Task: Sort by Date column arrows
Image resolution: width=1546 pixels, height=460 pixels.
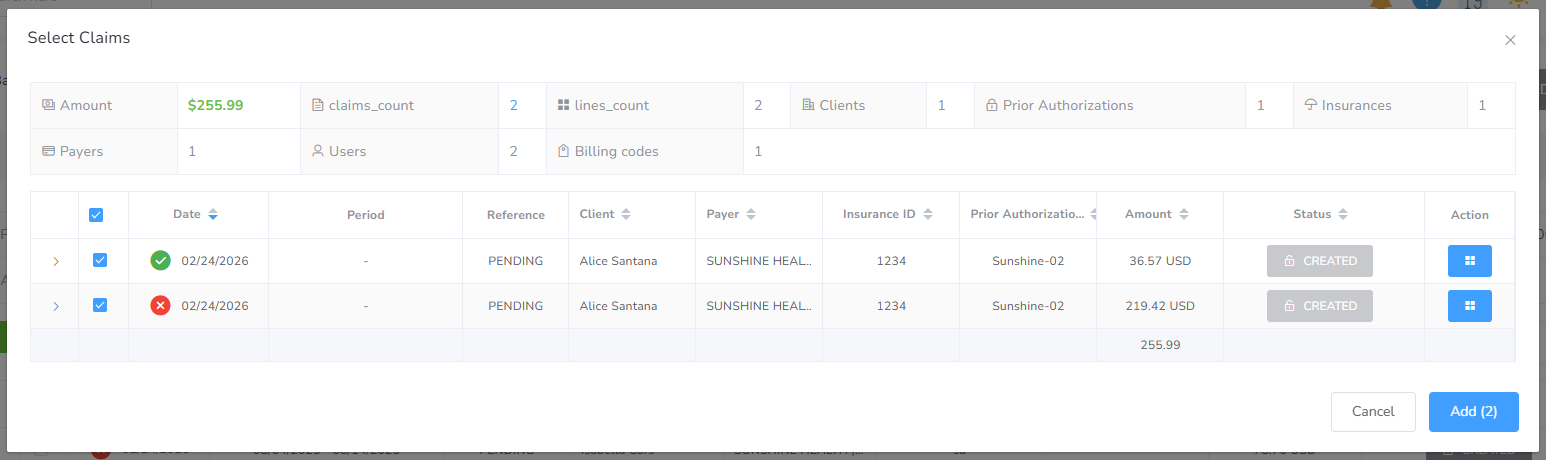Action: point(213,215)
